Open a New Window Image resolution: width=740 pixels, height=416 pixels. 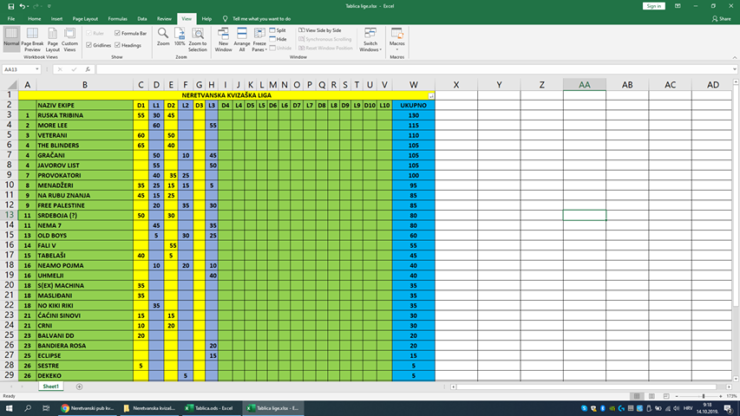[x=223, y=38]
